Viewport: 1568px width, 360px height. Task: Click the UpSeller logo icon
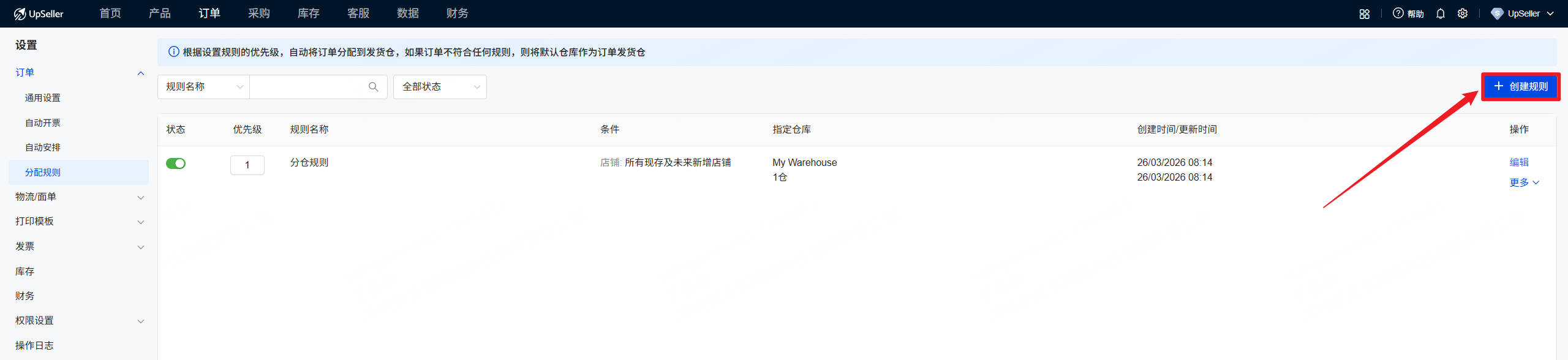pyautogui.click(x=20, y=13)
